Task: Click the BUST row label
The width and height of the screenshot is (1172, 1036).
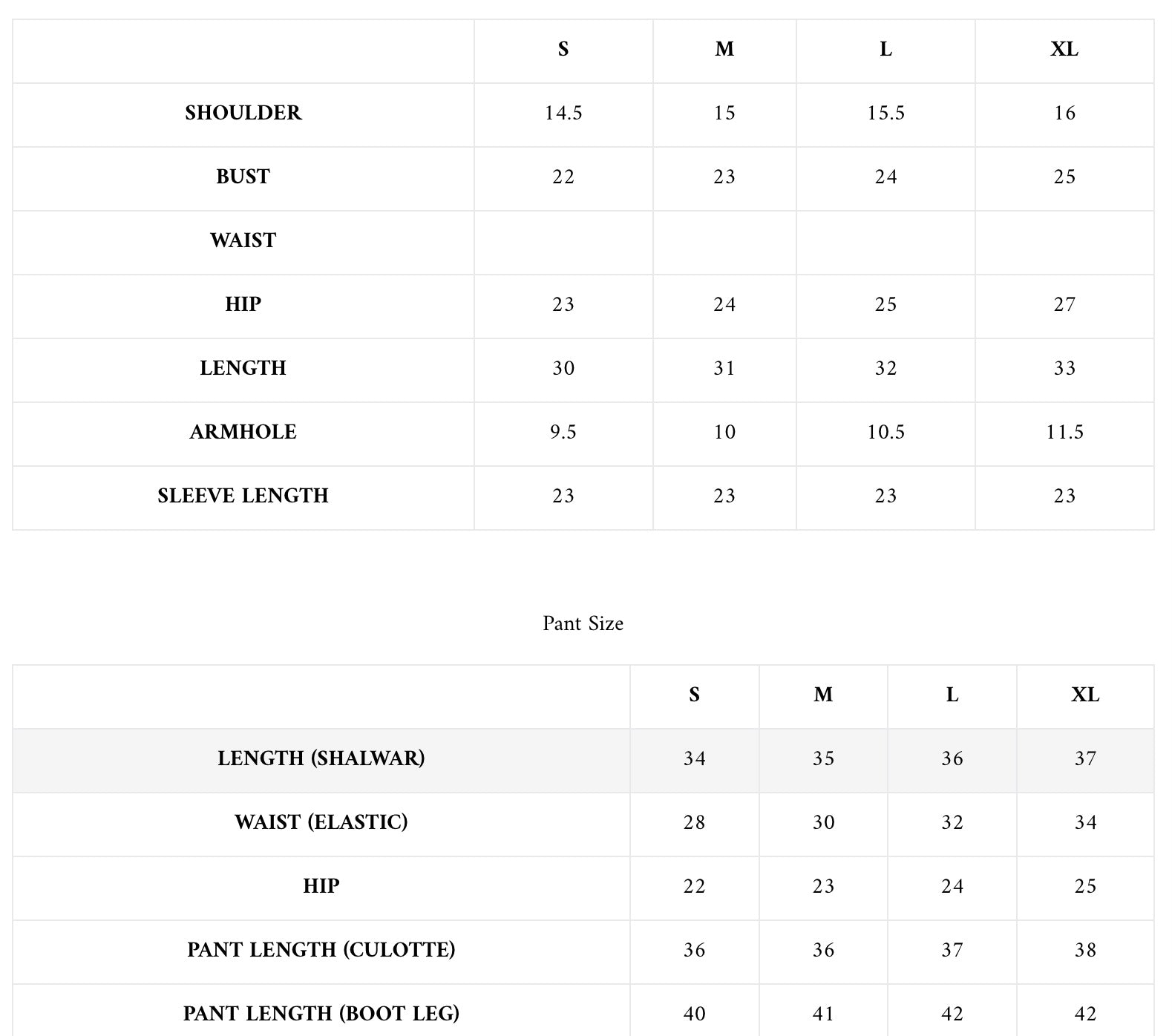Action: (x=243, y=177)
